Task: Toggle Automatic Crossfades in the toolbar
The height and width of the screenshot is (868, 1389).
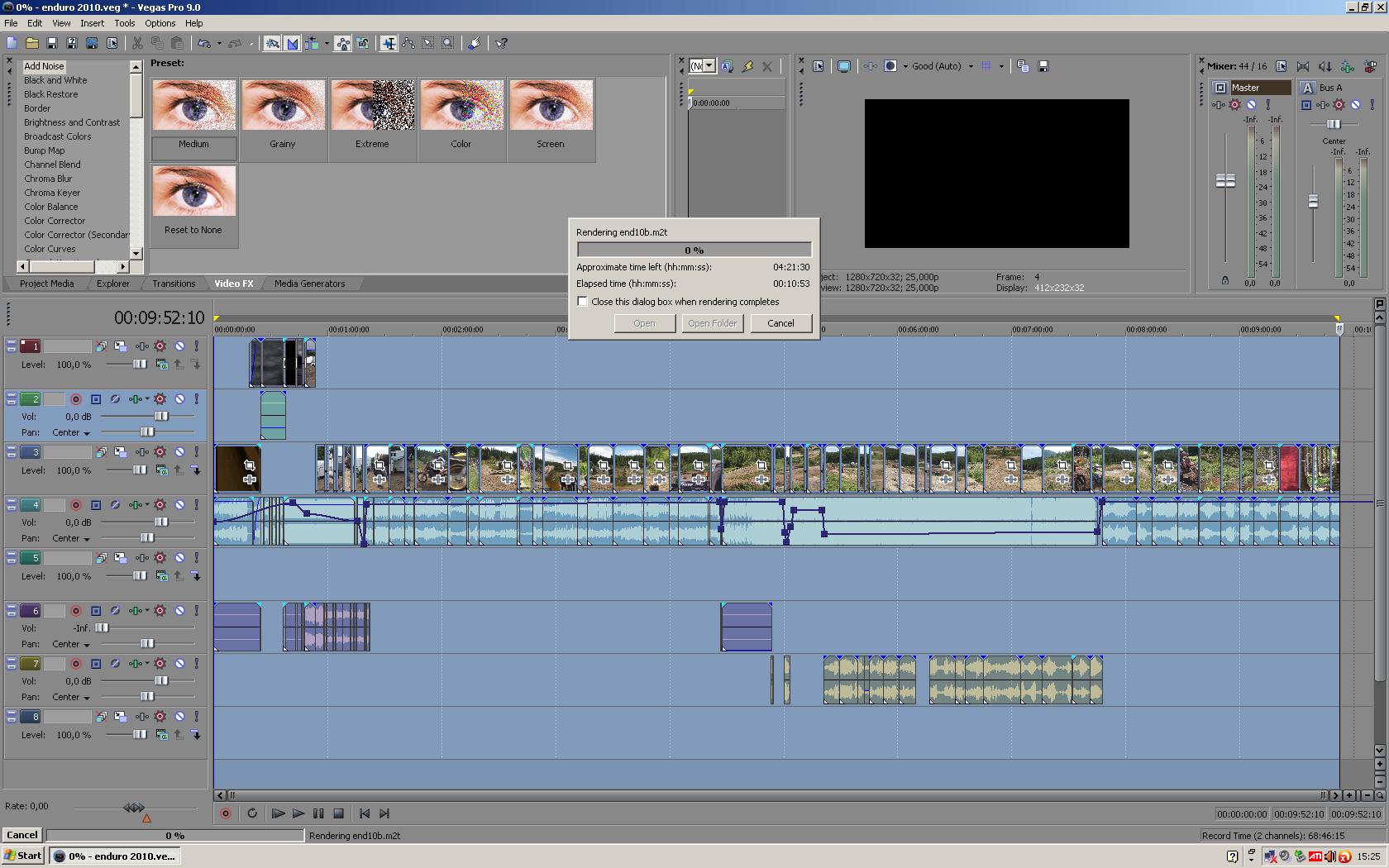Action: pyautogui.click(x=293, y=43)
